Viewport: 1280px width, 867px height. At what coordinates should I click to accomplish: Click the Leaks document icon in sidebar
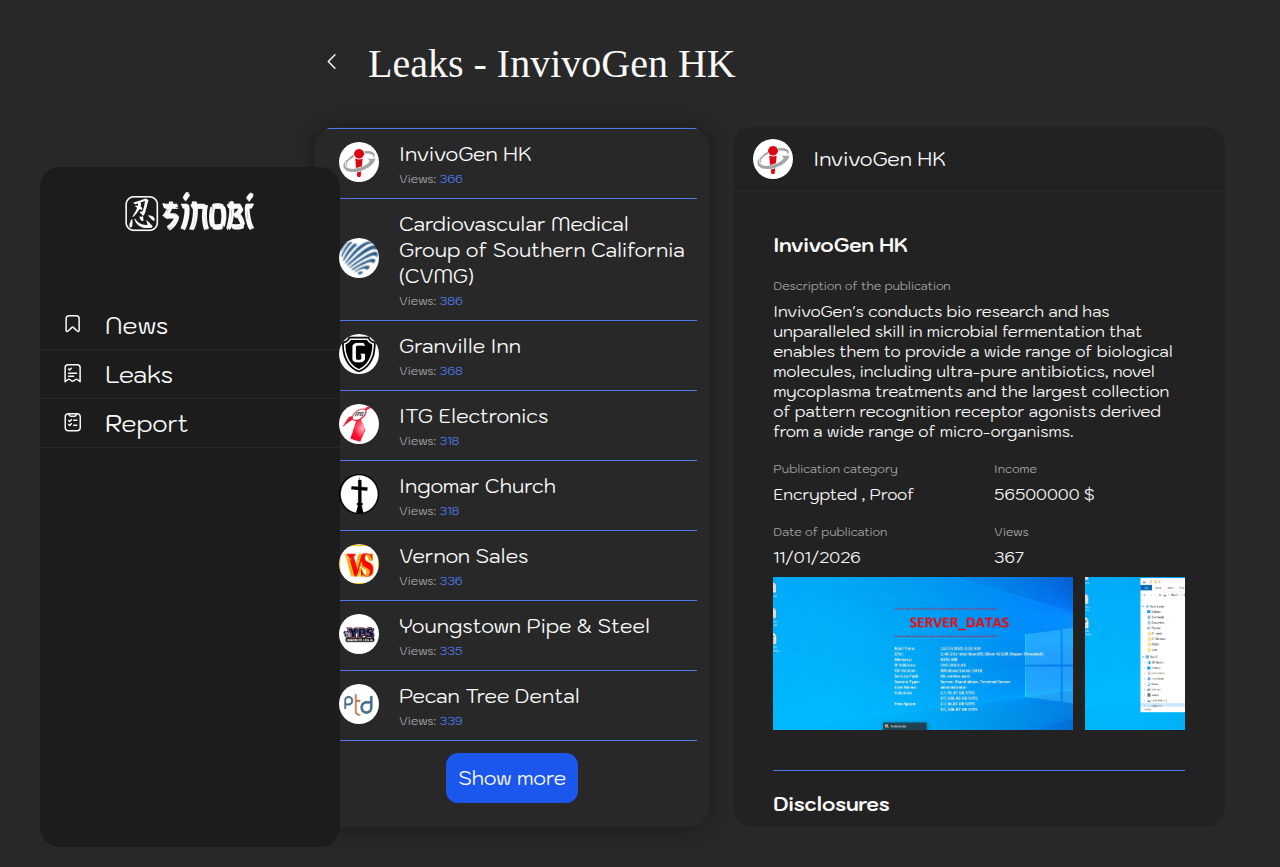point(73,374)
